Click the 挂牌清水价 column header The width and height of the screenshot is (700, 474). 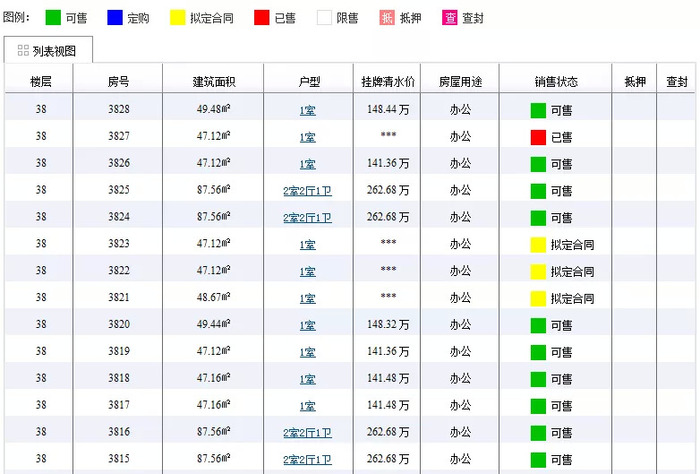[388, 82]
